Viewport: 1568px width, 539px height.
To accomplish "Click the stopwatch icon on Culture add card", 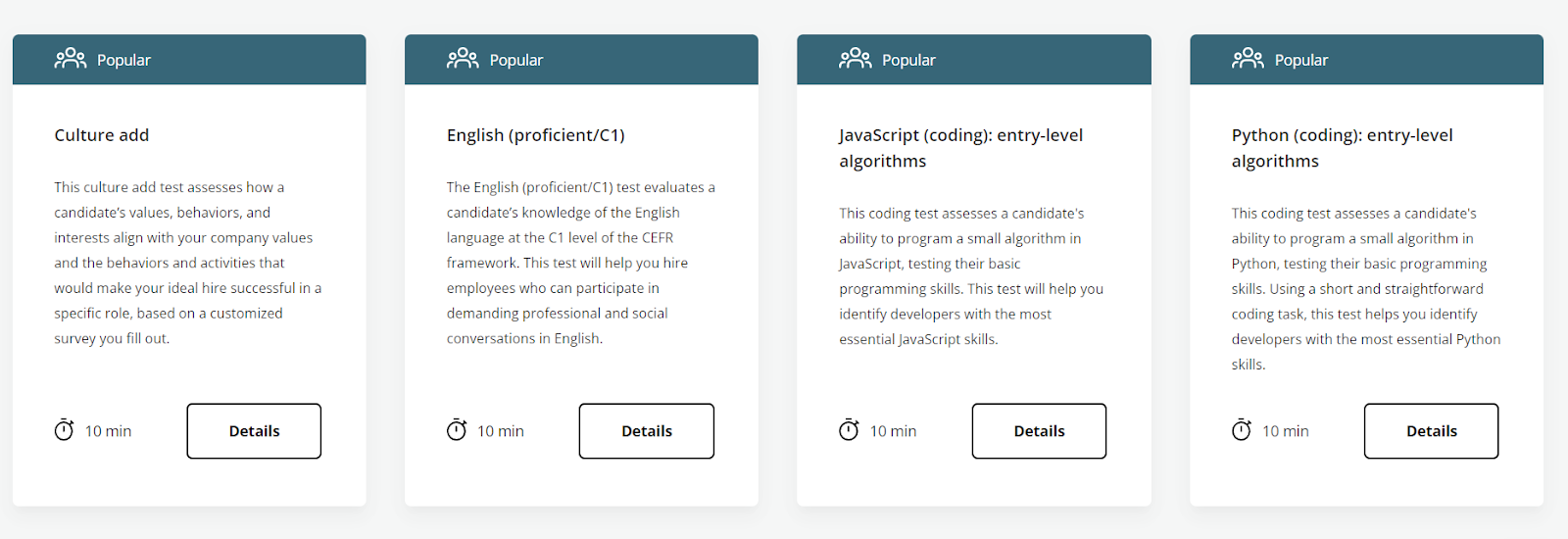I will pos(64,430).
